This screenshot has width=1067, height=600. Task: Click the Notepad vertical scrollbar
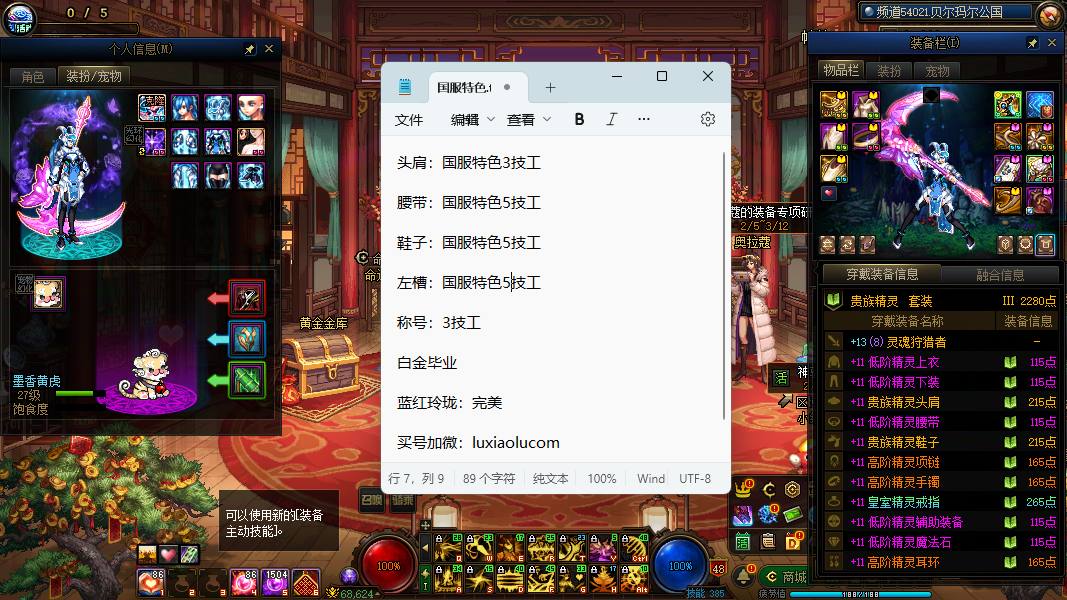coord(724,300)
